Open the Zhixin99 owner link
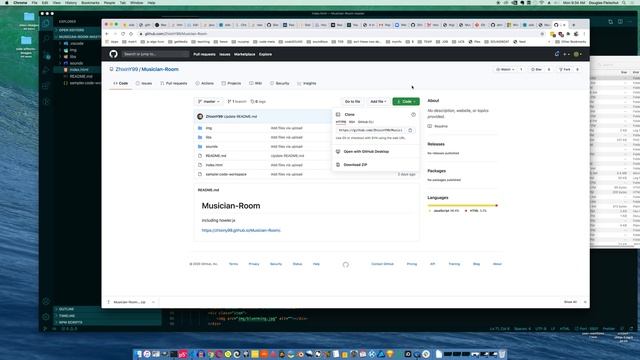 127,69
